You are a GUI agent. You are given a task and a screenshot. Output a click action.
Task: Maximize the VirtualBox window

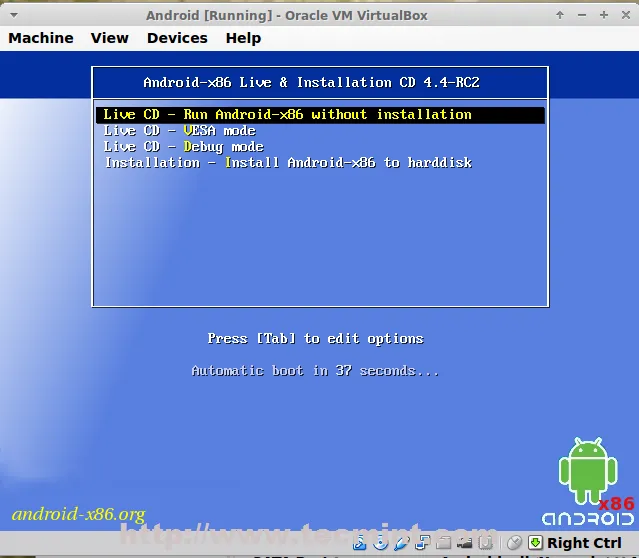[x=604, y=15]
